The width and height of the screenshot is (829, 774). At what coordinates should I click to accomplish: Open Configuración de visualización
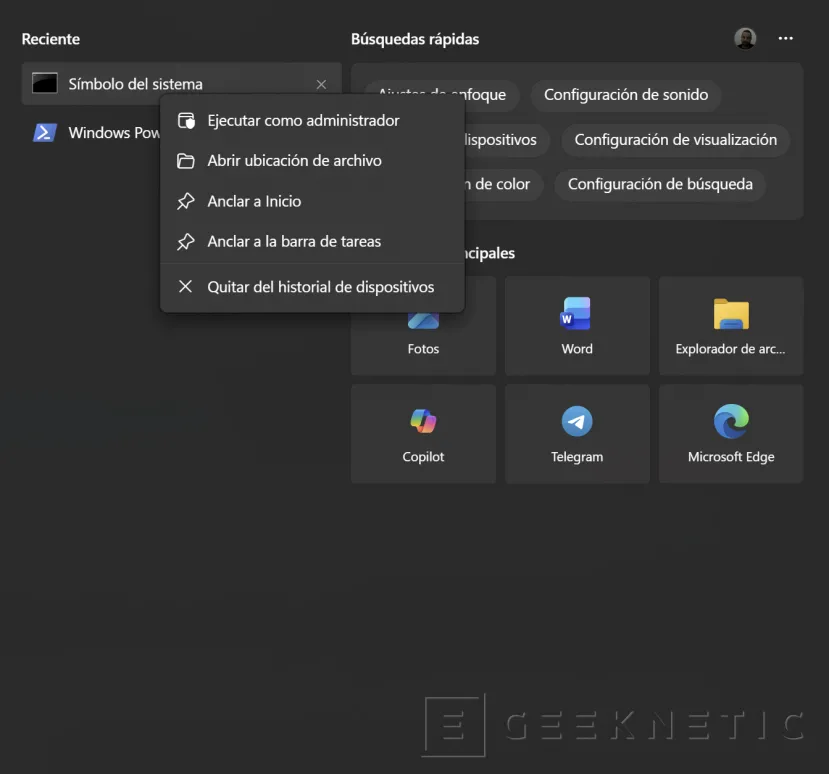click(x=675, y=140)
